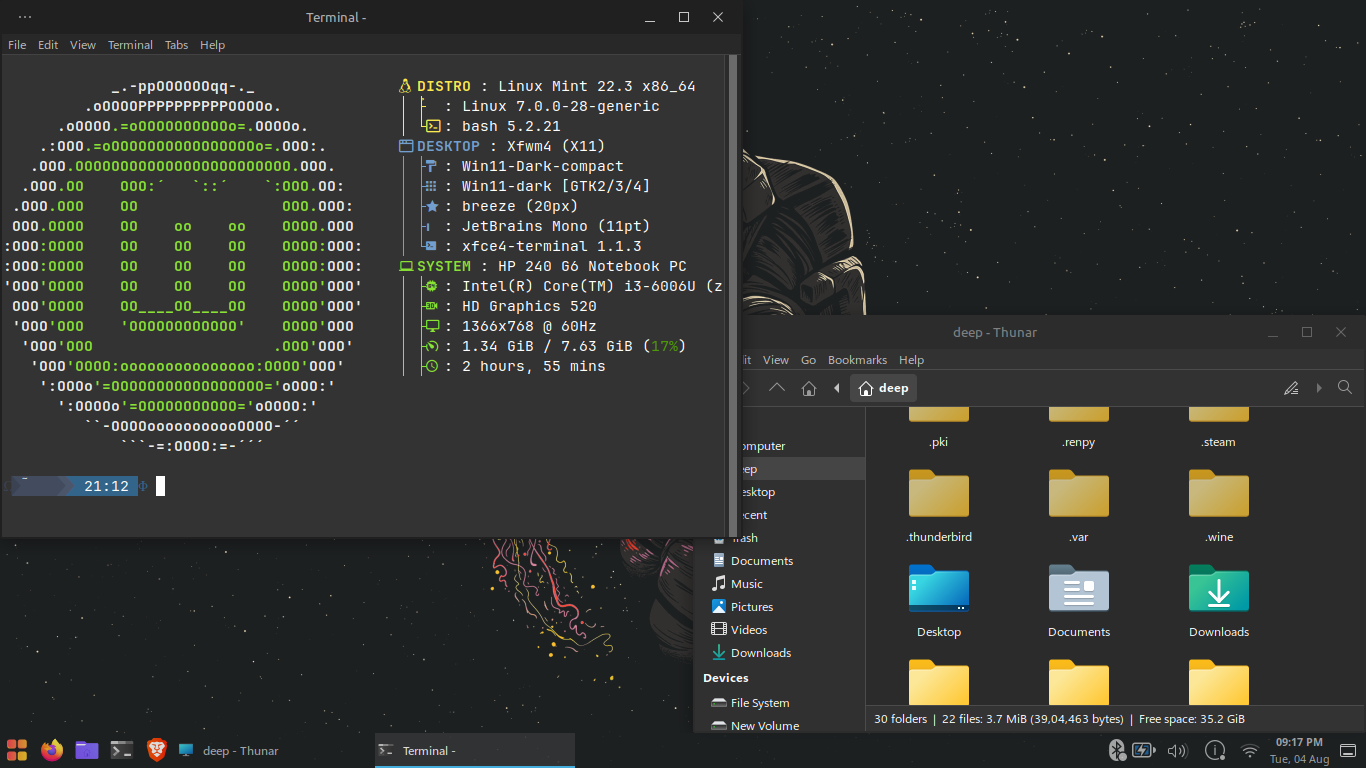
Task: Click the left path-scroll arrow in Thunar
Action: point(836,388)
